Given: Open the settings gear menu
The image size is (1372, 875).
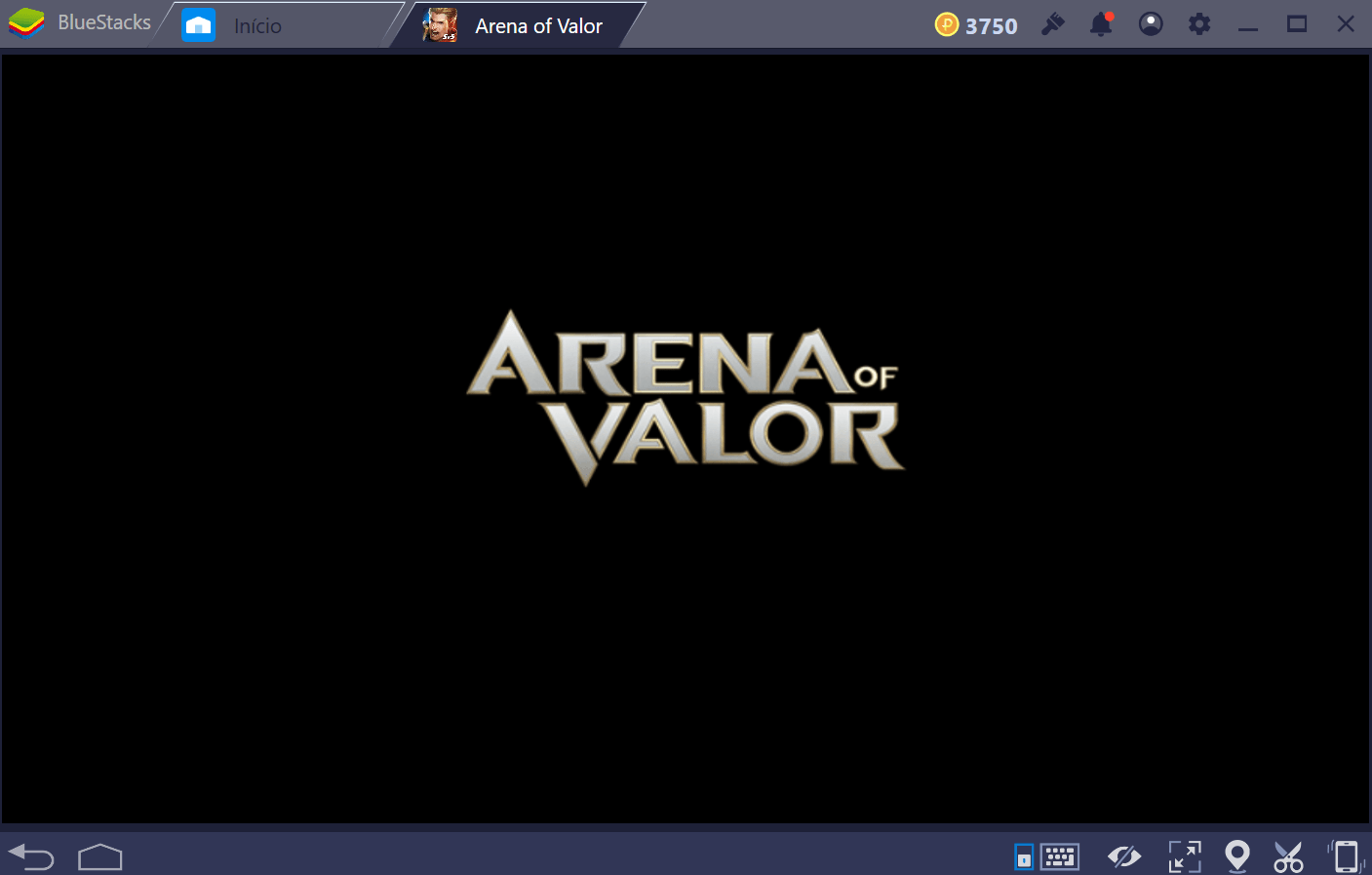Looking at the screenshot, I should pyautogui.click(x=1199, y=24).
